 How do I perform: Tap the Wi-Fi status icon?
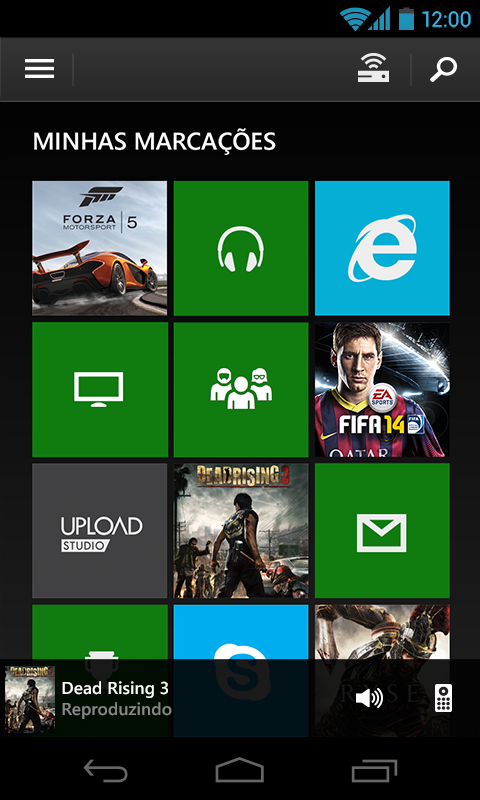pyautogui.click(x=353, y=19)
